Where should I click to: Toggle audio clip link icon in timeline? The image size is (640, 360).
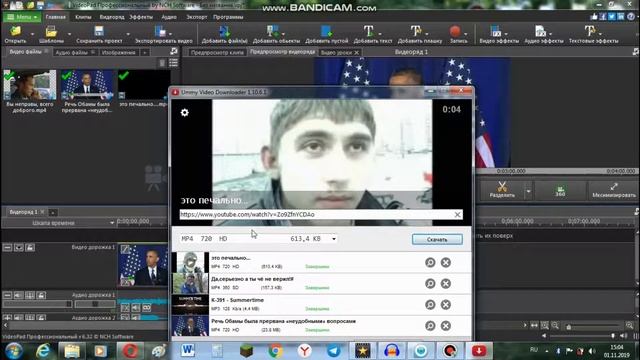147,308
